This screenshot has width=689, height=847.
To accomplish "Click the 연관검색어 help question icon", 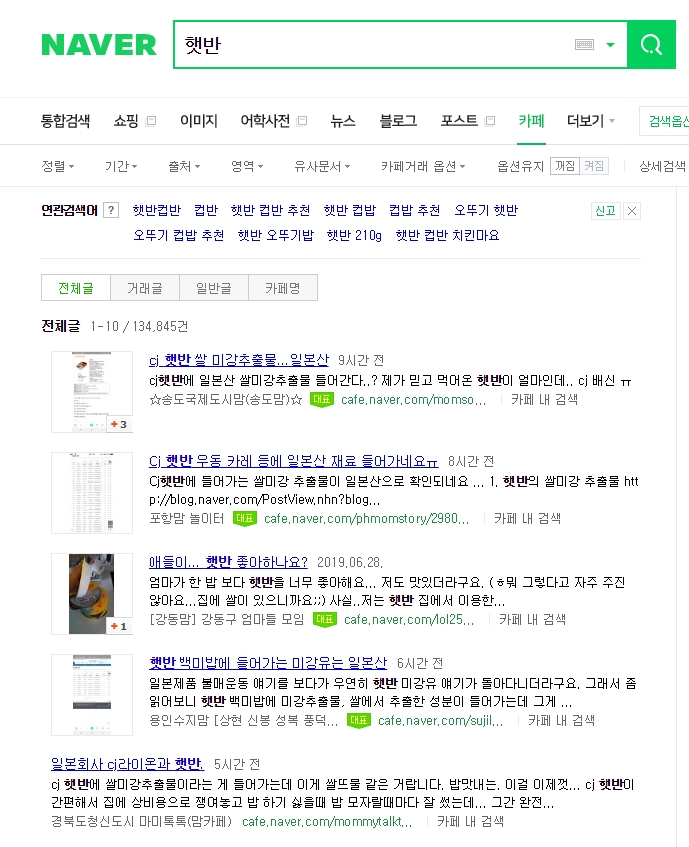I will coord(111,210).
